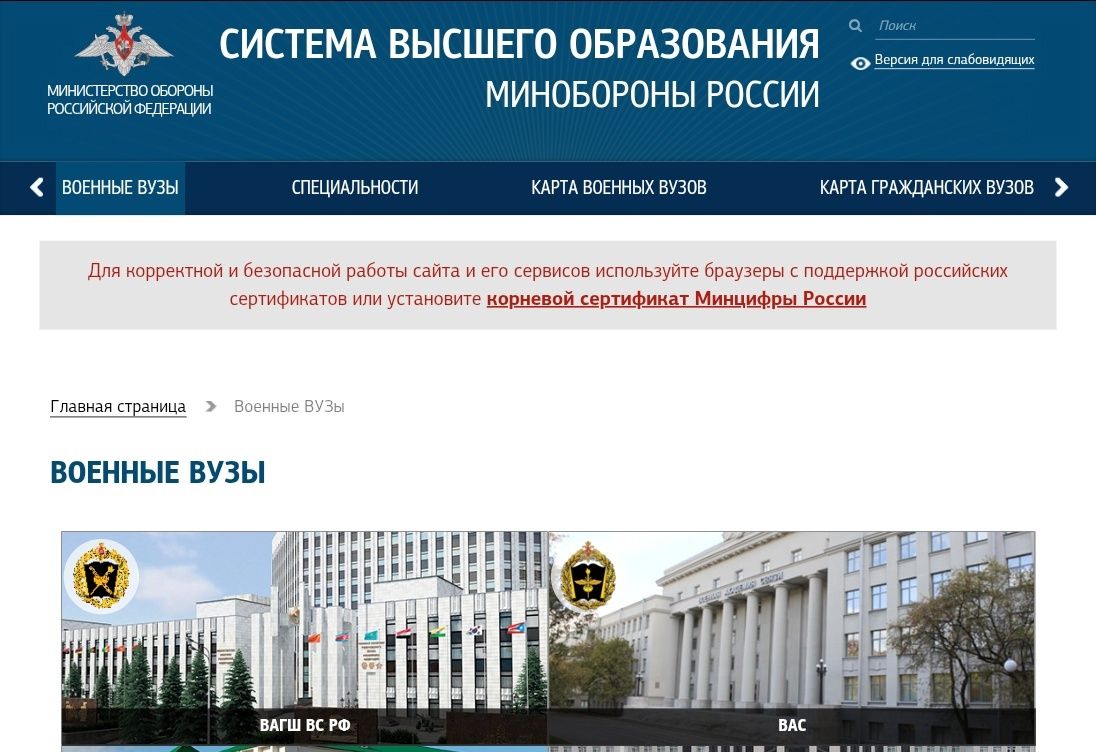Click the ВАГШ ВС РФ academy emblem

click(101, 576)
